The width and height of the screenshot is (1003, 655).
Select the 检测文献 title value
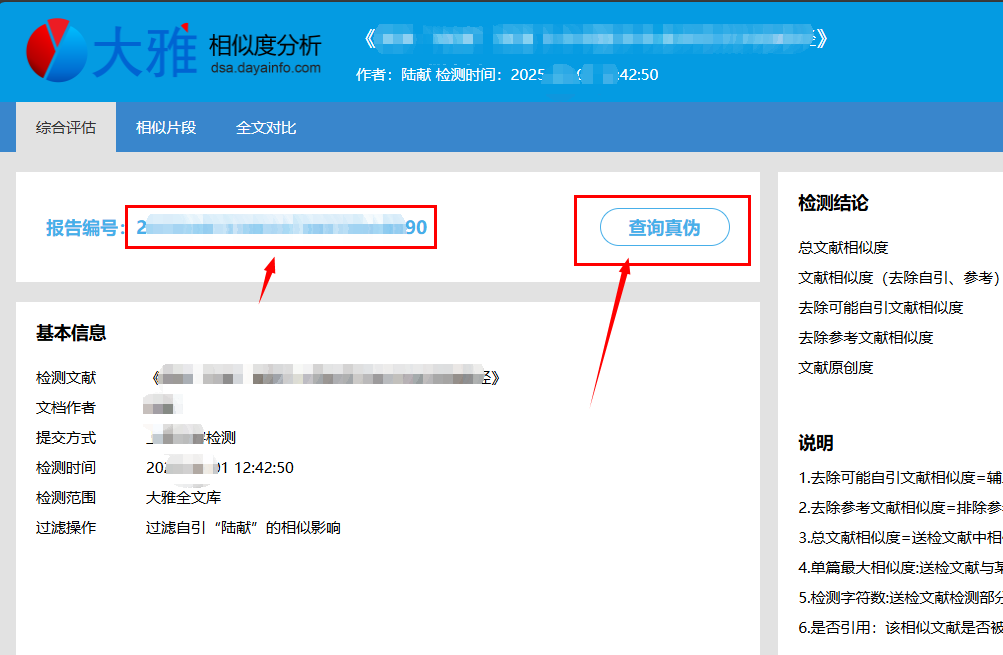coord(323,378)
